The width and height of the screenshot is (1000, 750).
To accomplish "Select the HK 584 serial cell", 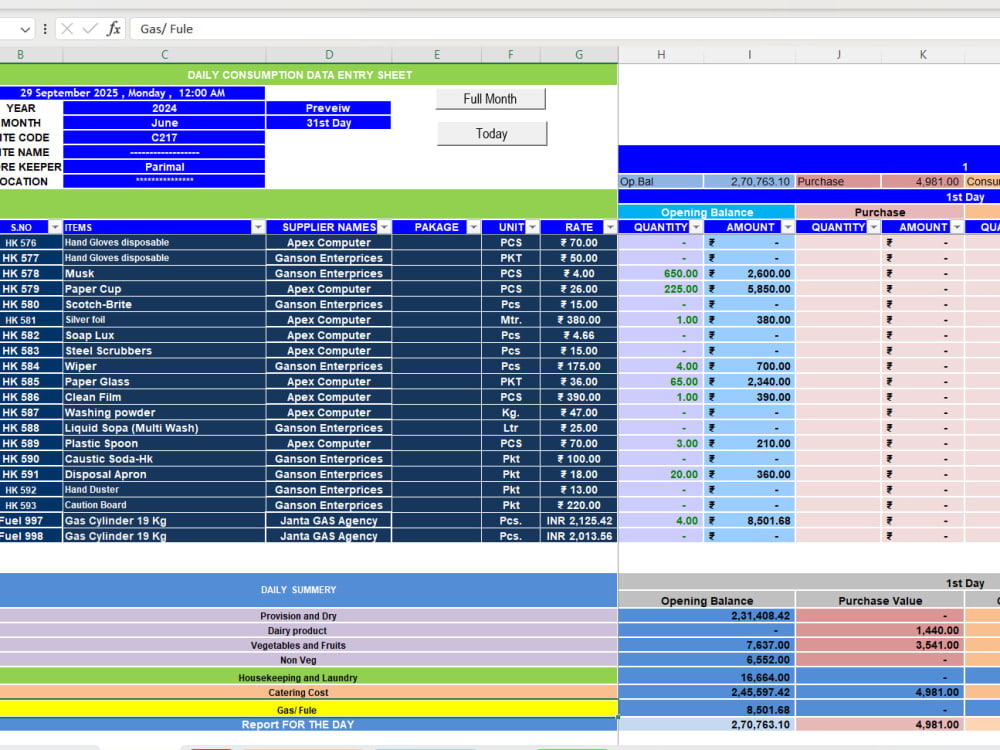I will 31,366.
